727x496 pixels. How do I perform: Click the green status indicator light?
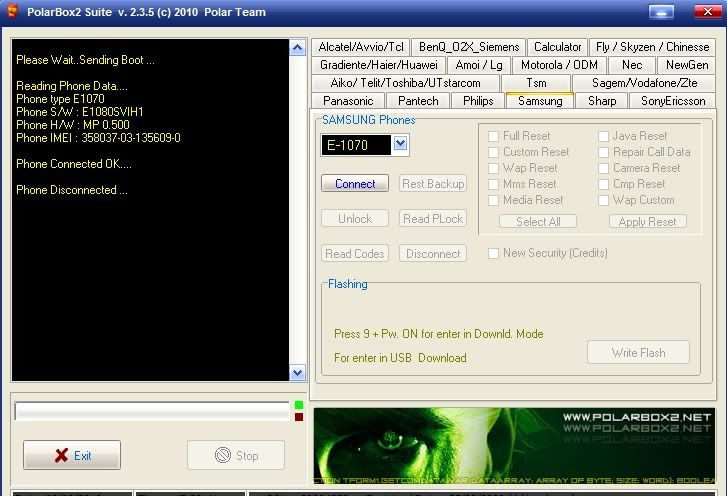pyautogui.click(x=299, y=405)
